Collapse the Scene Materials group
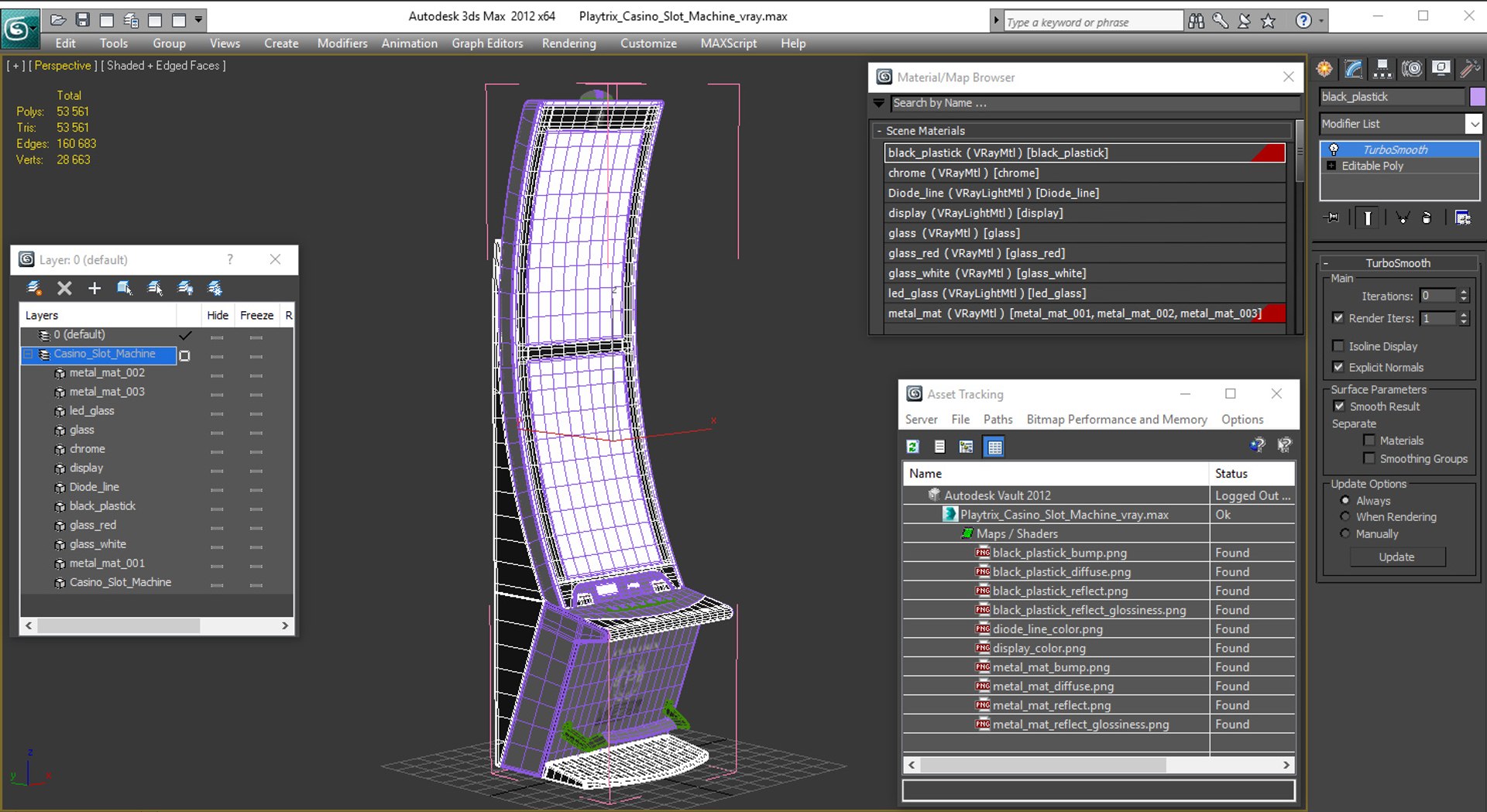 pyautogui.click(x=879, y=131)
